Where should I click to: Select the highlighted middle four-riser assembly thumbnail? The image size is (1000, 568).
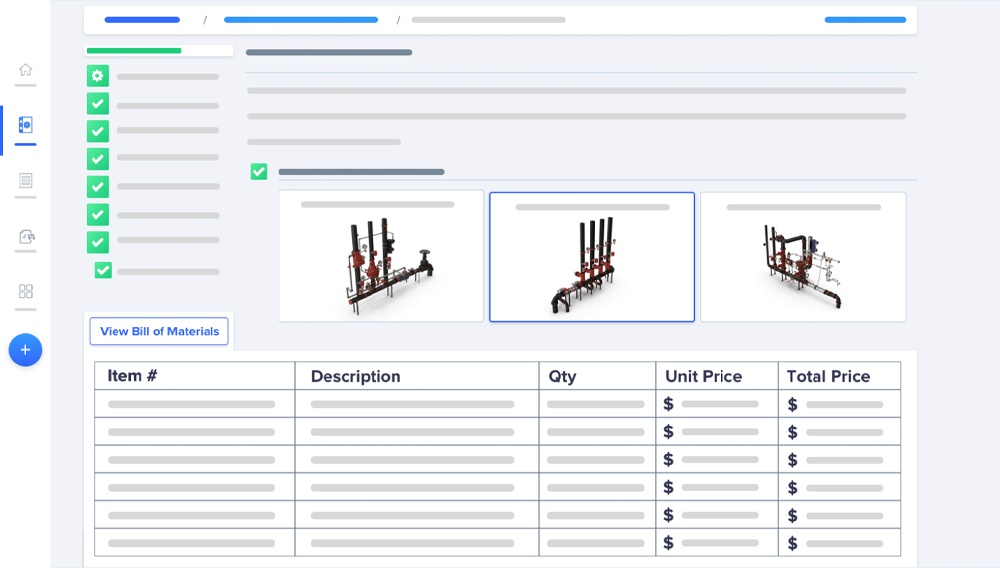592,257
